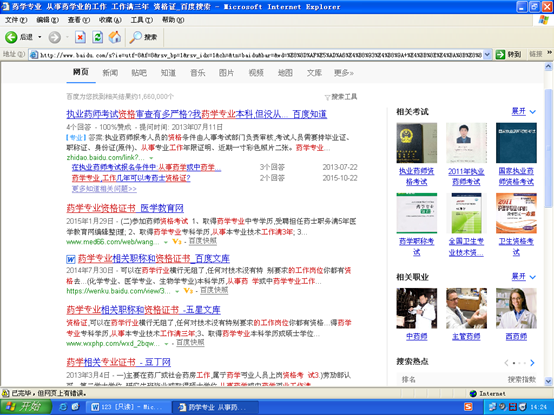Click Word document icon beside 百度文库 result
This screenshot has width=554, height=415.
coord(71,259)
